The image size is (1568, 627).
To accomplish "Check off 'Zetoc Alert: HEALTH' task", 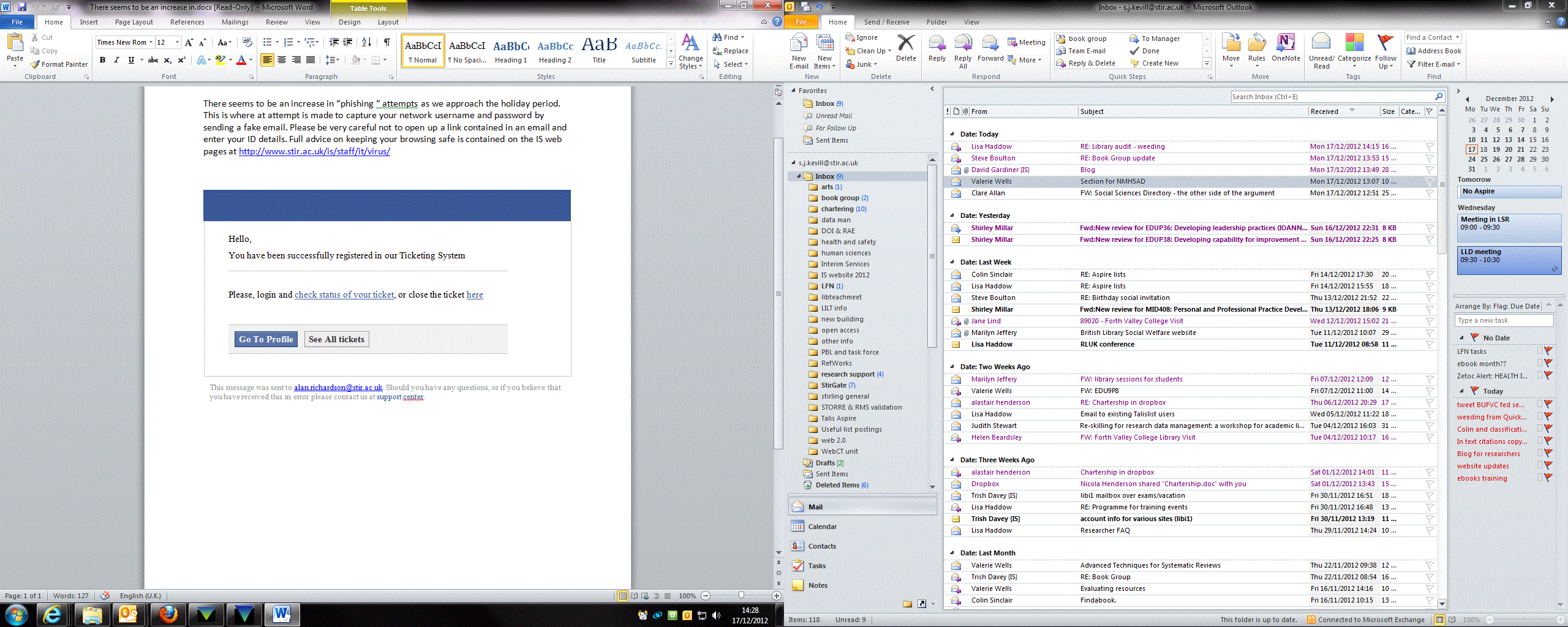I will click(1540, 375).
